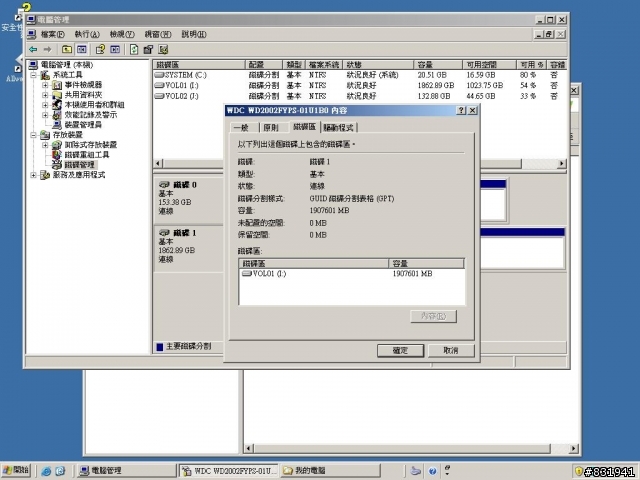Click the blue help icon in the taskbar
This screenshot has height=480, width=640.
pos(432,471)
